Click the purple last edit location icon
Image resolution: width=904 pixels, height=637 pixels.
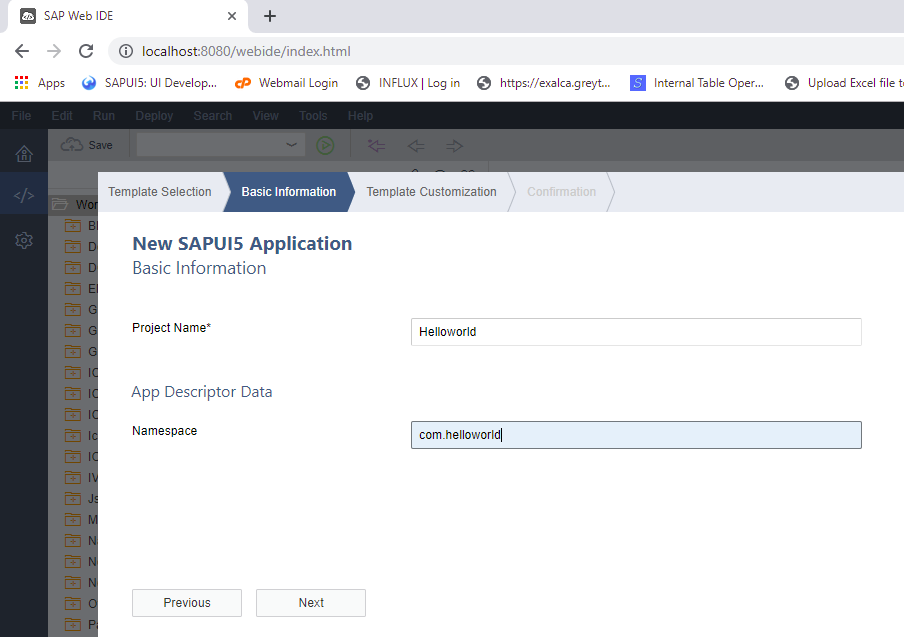point(376,145)
